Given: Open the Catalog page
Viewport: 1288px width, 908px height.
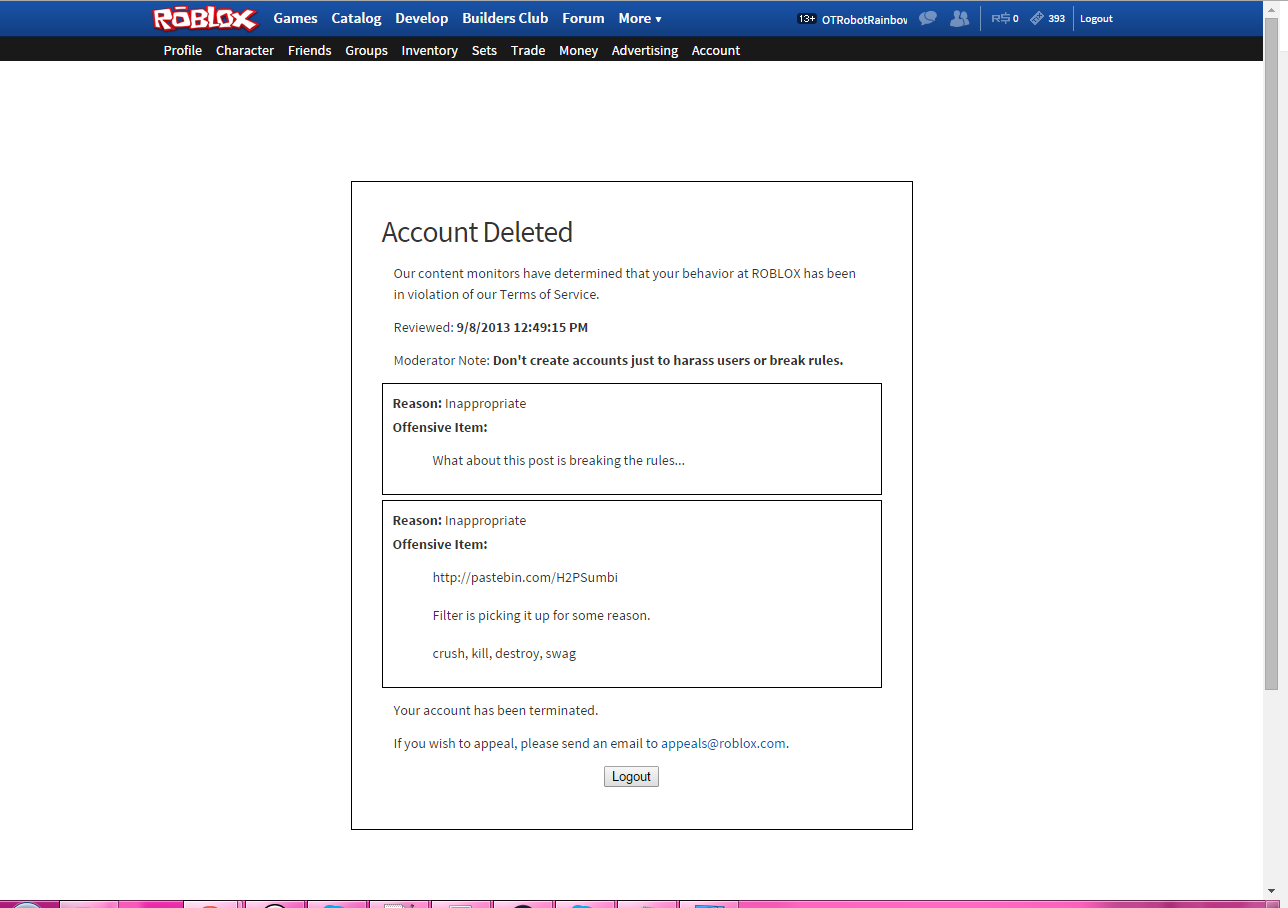Looking at the screenshot, I should (x=356, y=18).
